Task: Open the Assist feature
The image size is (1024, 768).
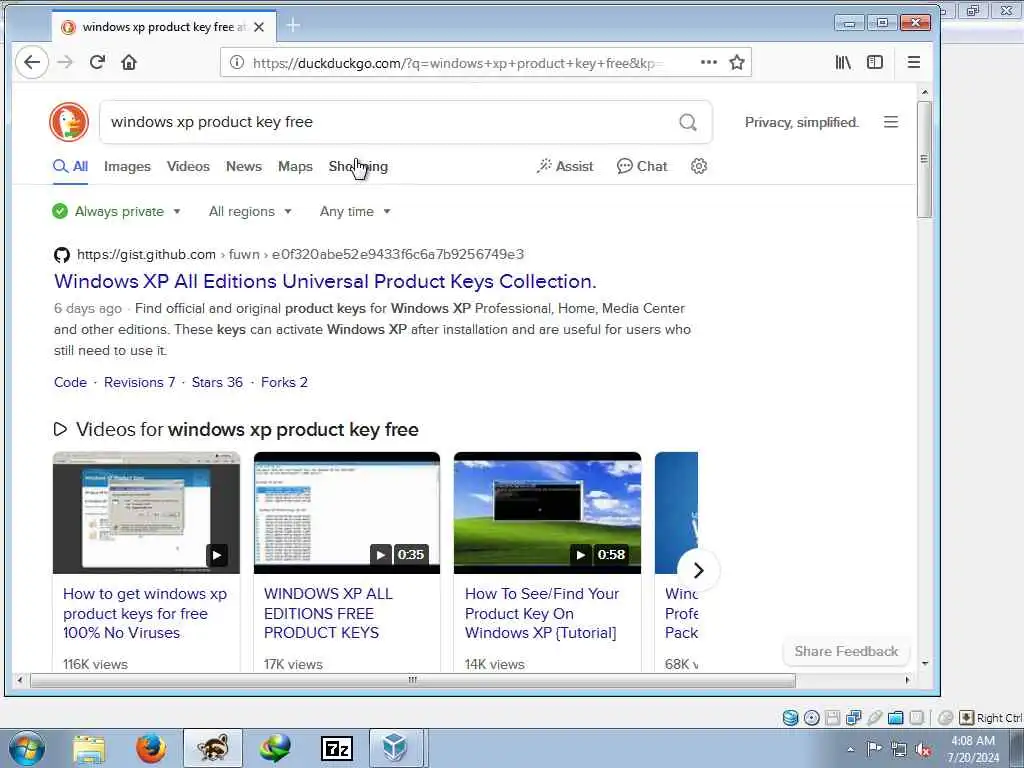Action: tap(565, 167)
